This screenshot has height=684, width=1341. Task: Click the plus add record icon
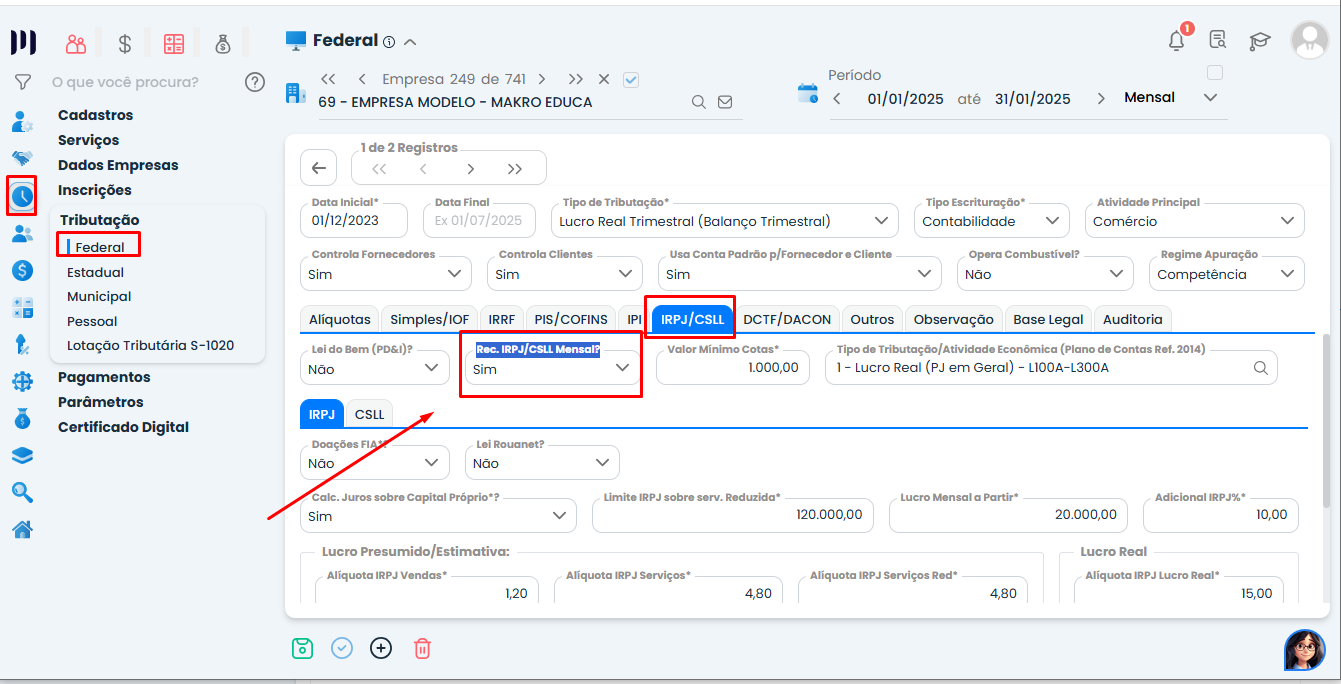tap(381, 648)
